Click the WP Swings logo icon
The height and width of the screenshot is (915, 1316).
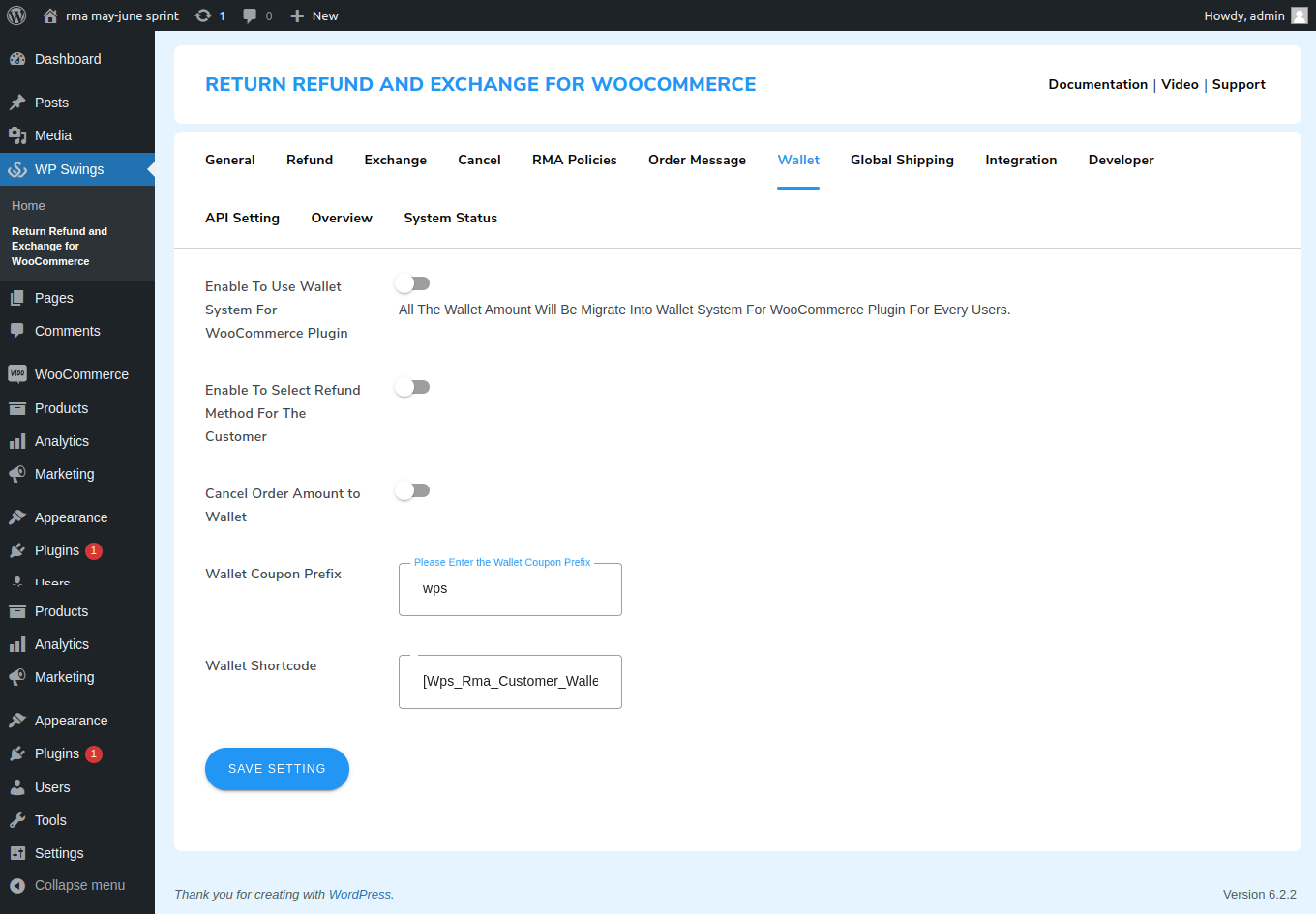(17, 169)
